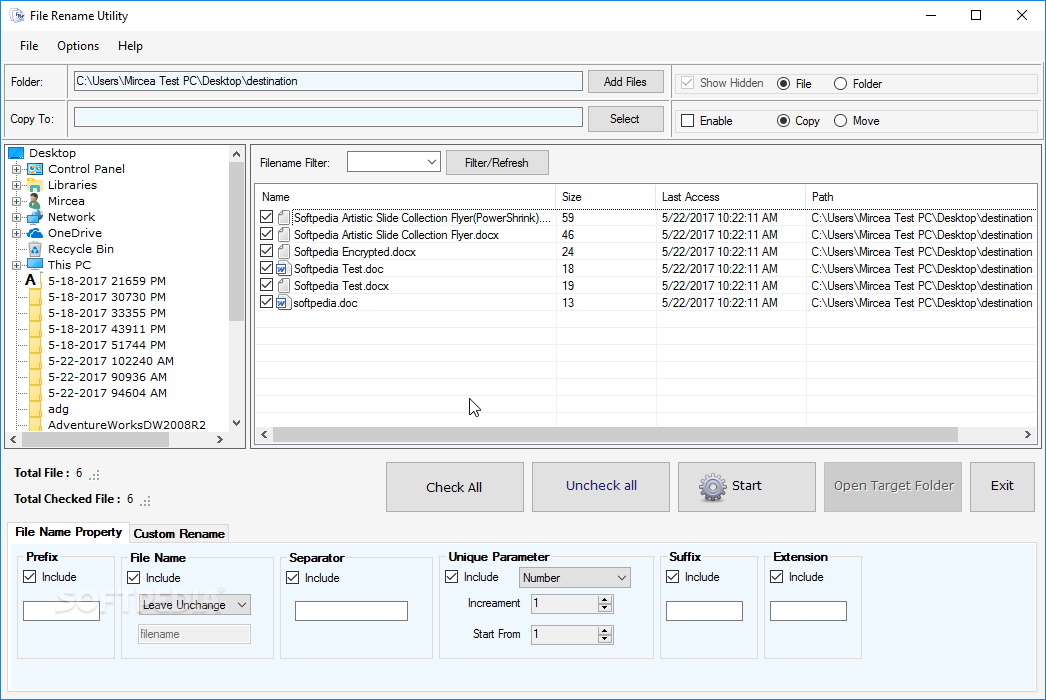Sort file list by Last Access column

pyautogui.click(x=730, y=197)
